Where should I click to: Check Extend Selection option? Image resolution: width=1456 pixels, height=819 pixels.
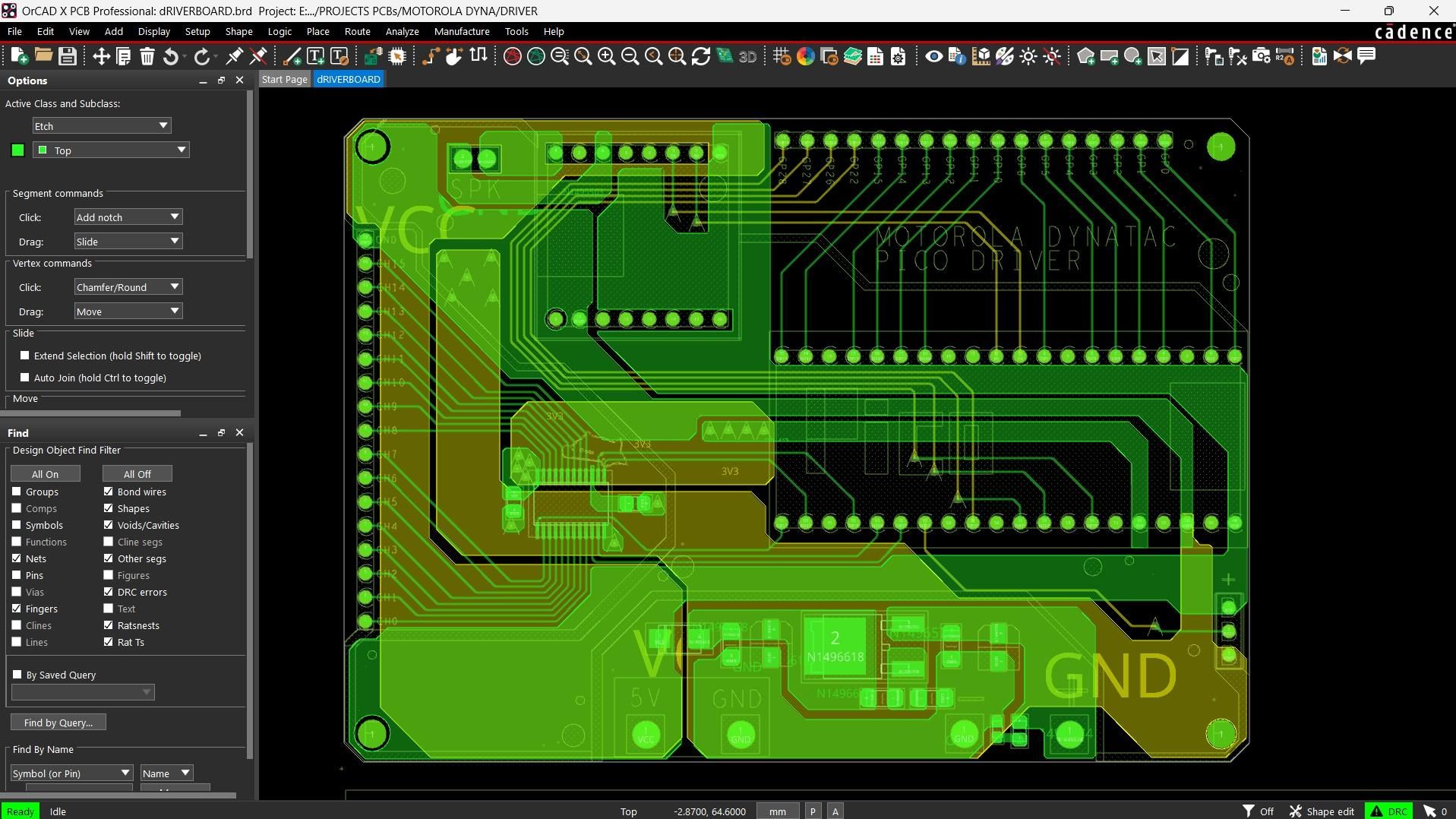[x=25, y=356]
